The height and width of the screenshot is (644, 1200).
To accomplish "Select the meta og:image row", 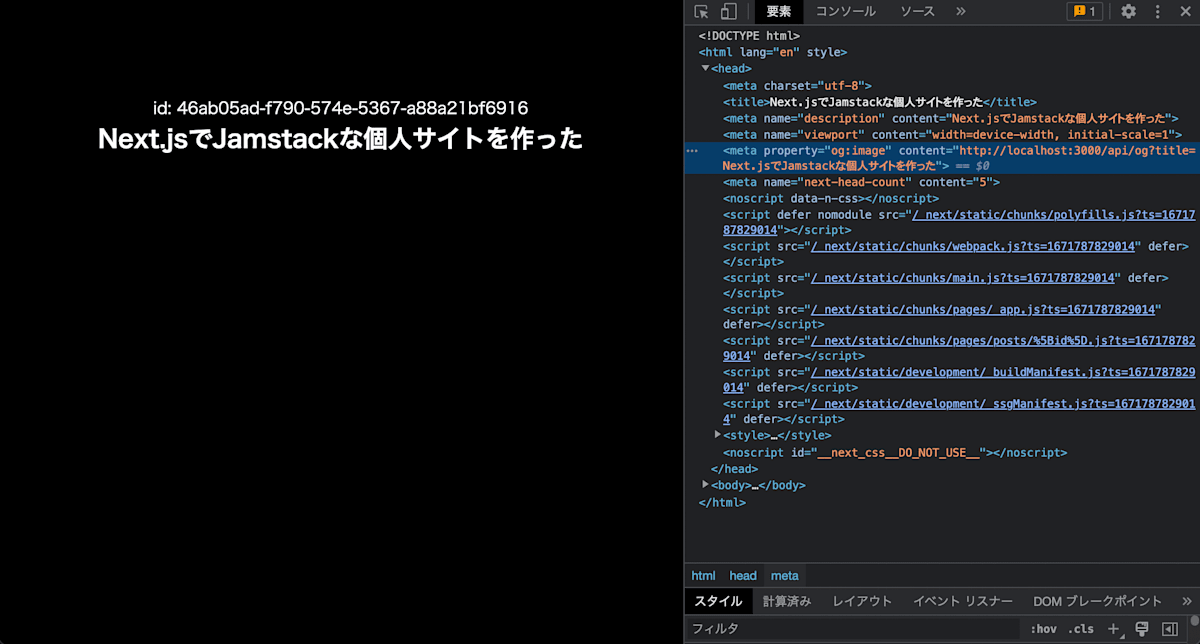I will point(942,158).
